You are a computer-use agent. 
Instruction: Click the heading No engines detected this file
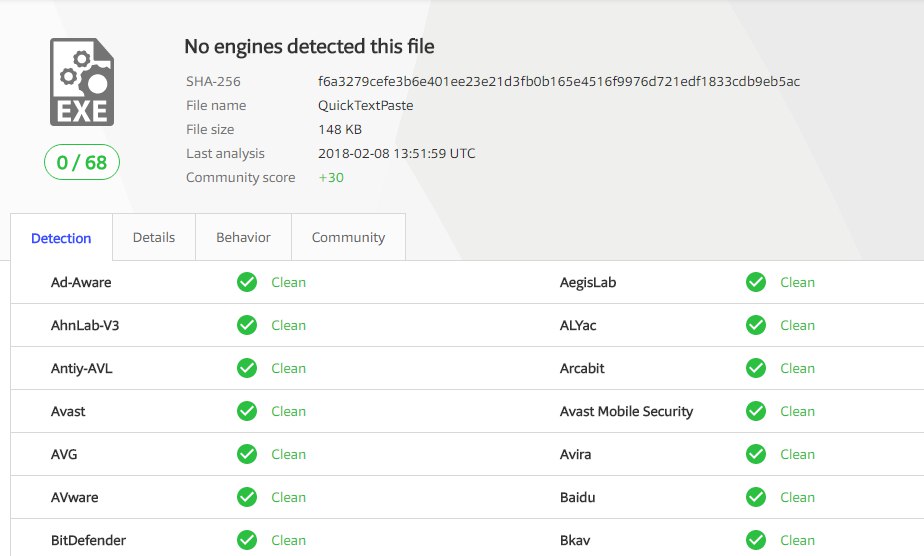309,47
